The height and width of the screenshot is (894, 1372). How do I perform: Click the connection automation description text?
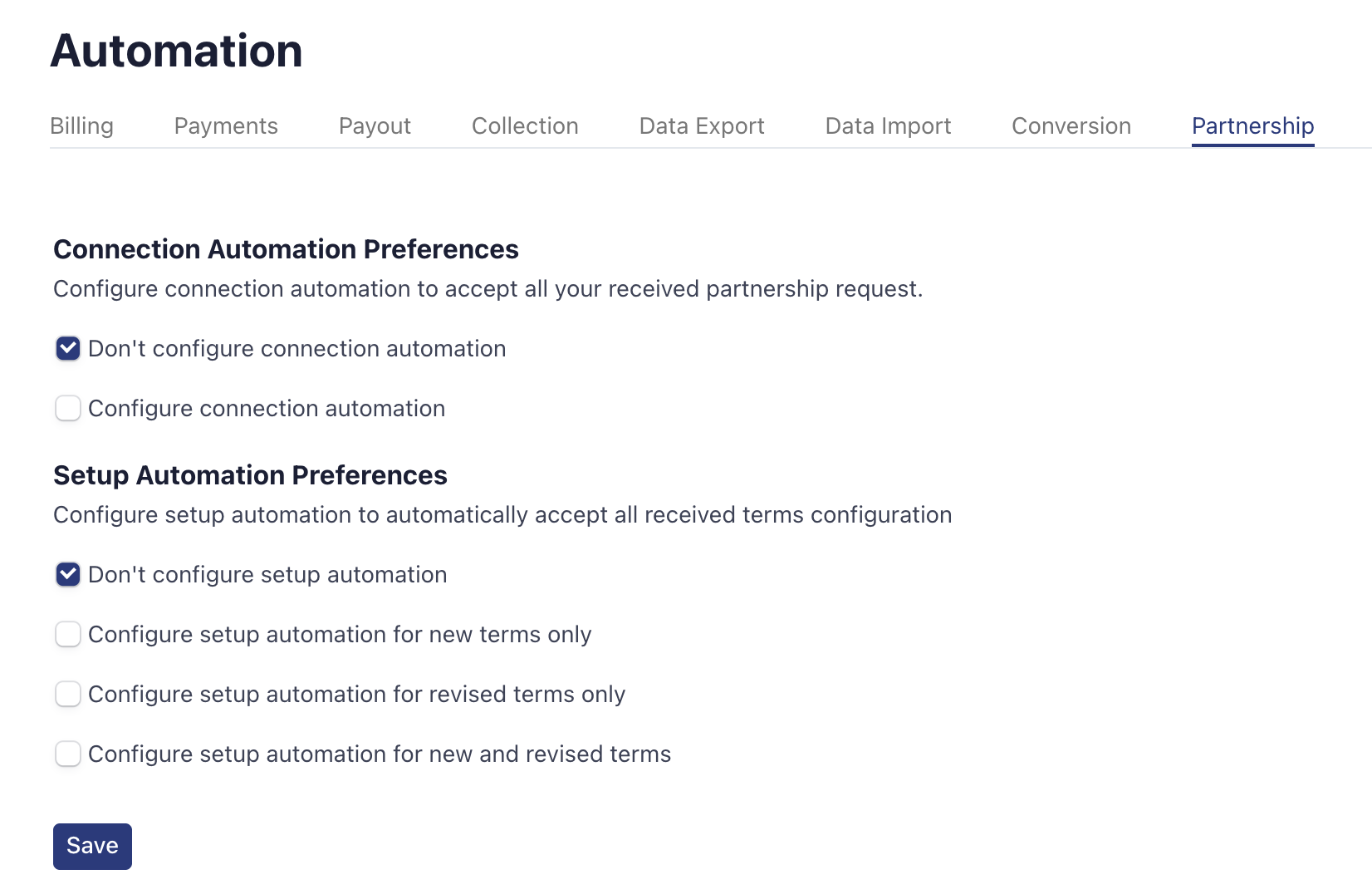pyautogui.click(x=488, y=289)
